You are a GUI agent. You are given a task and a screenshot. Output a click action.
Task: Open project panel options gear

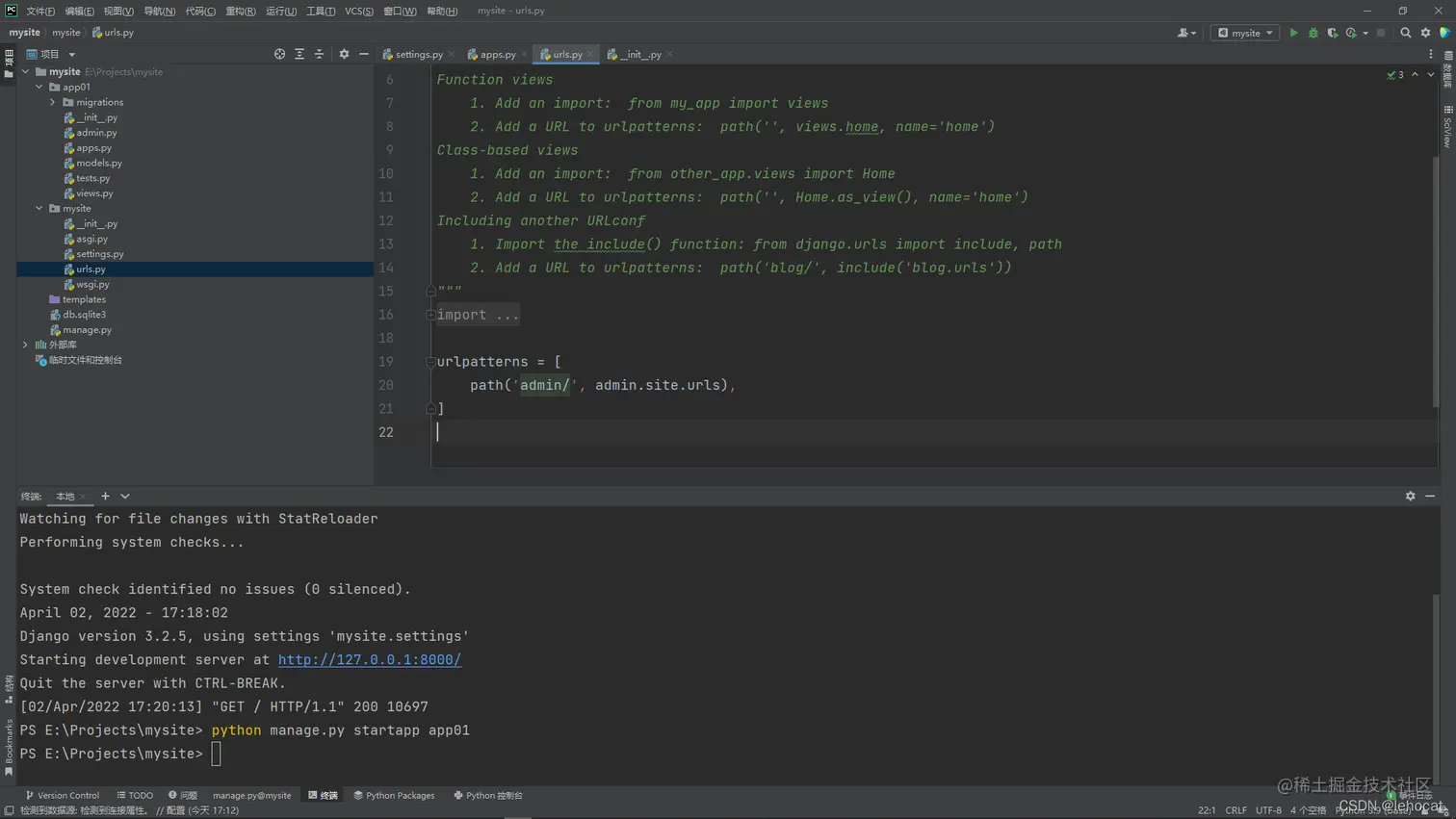pos(344,54)
